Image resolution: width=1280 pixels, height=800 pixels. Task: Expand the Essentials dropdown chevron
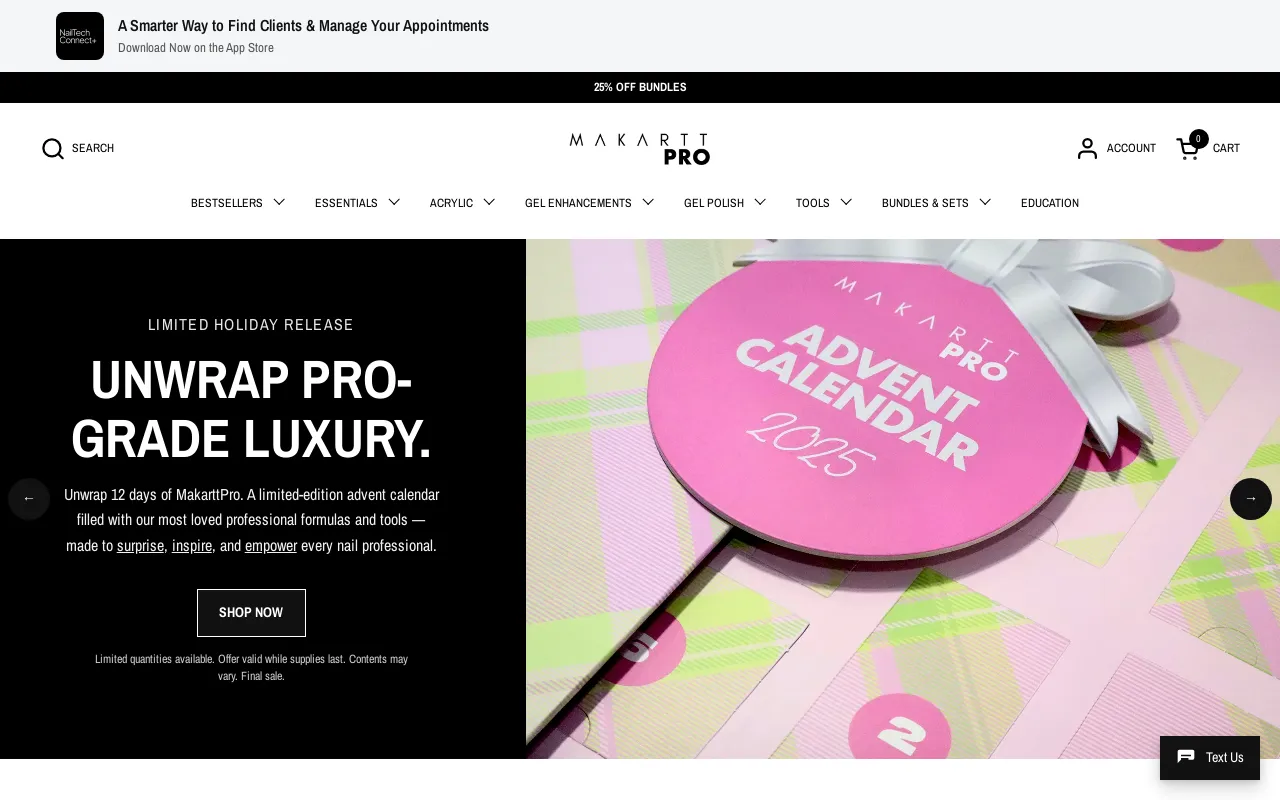(394, 202)
